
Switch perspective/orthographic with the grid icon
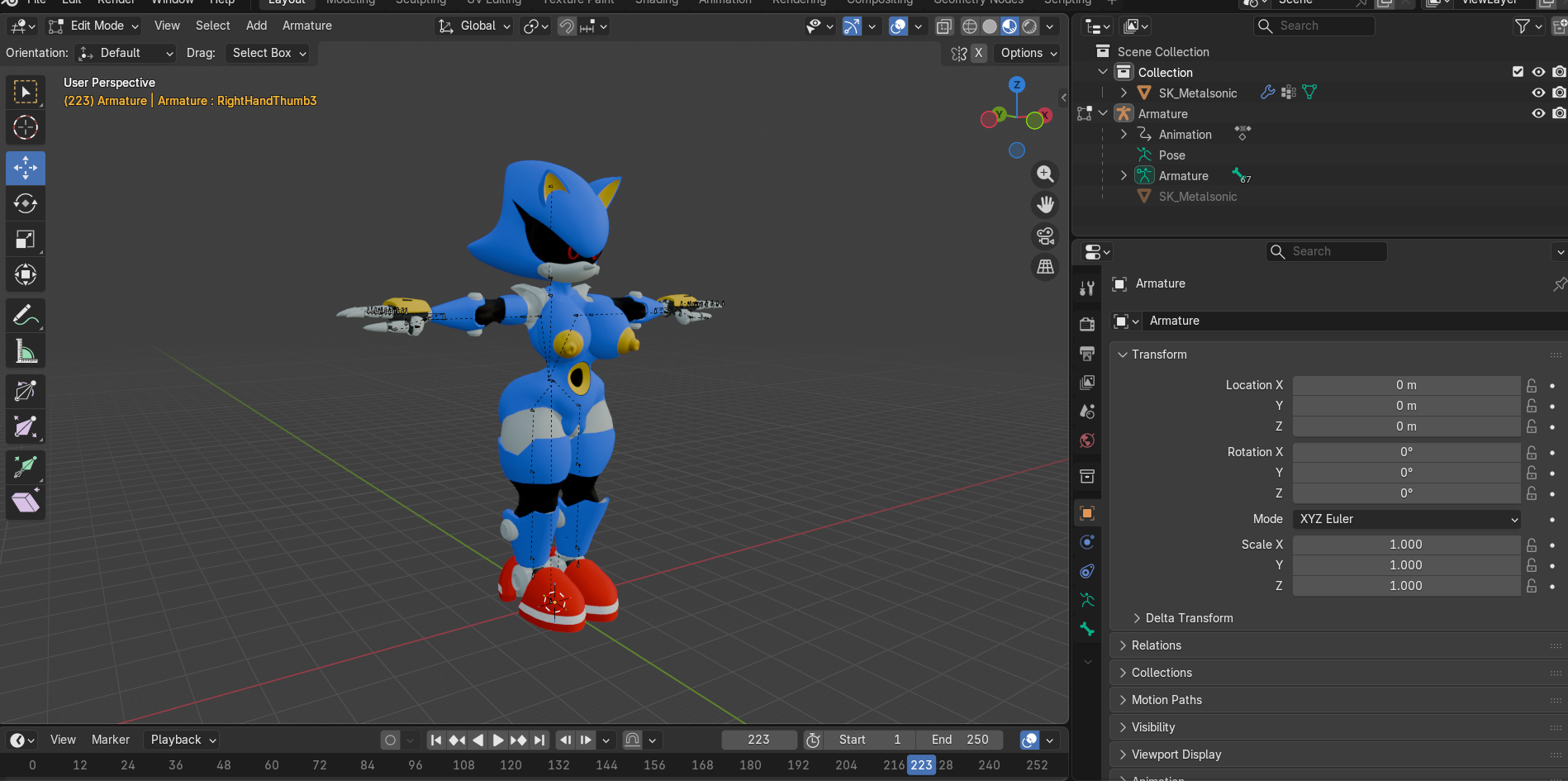click(x=1045, y=266)
